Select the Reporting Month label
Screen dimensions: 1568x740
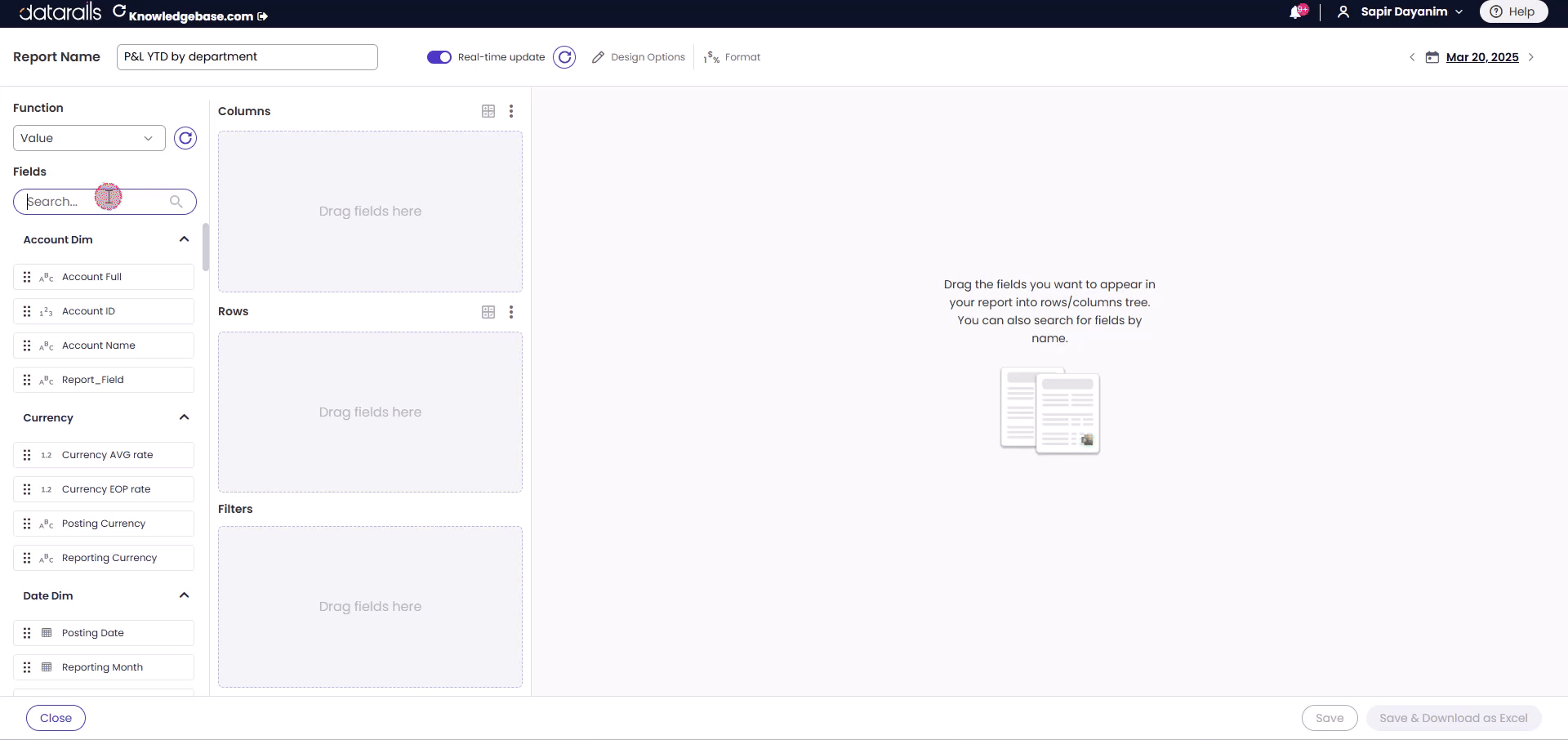[102, 667]
